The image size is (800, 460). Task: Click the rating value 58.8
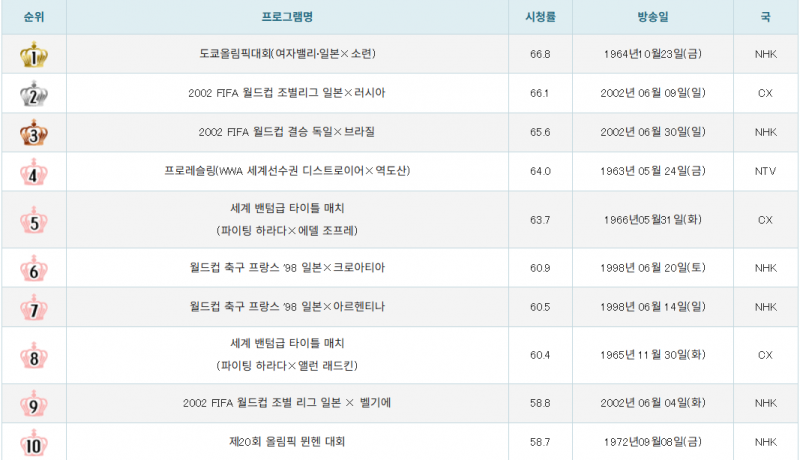point(540,403)
